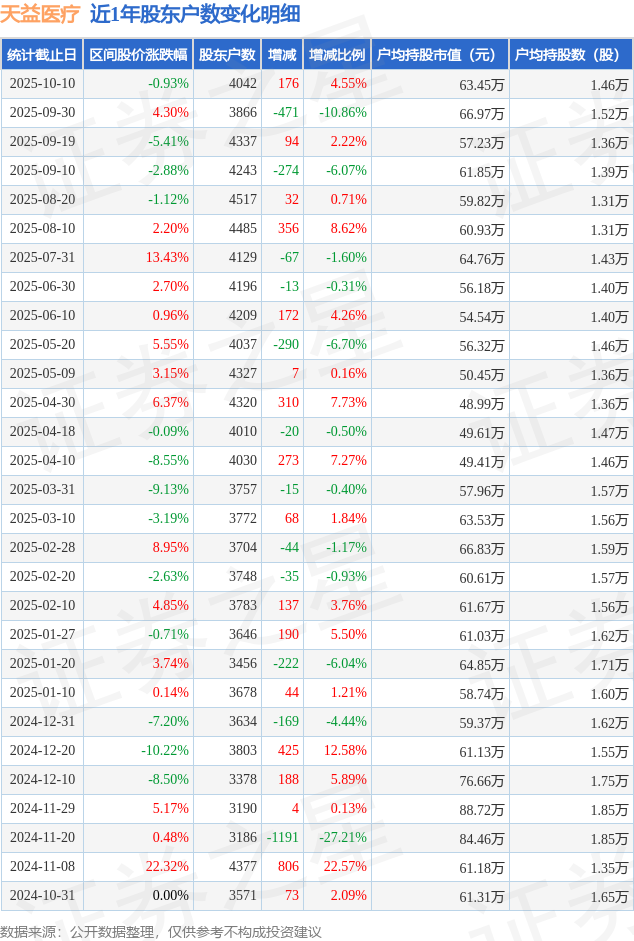This screenshot has width=634, height=941.
Task: Select the 户均持股市值（元） column header
Action: pos(440,55)
